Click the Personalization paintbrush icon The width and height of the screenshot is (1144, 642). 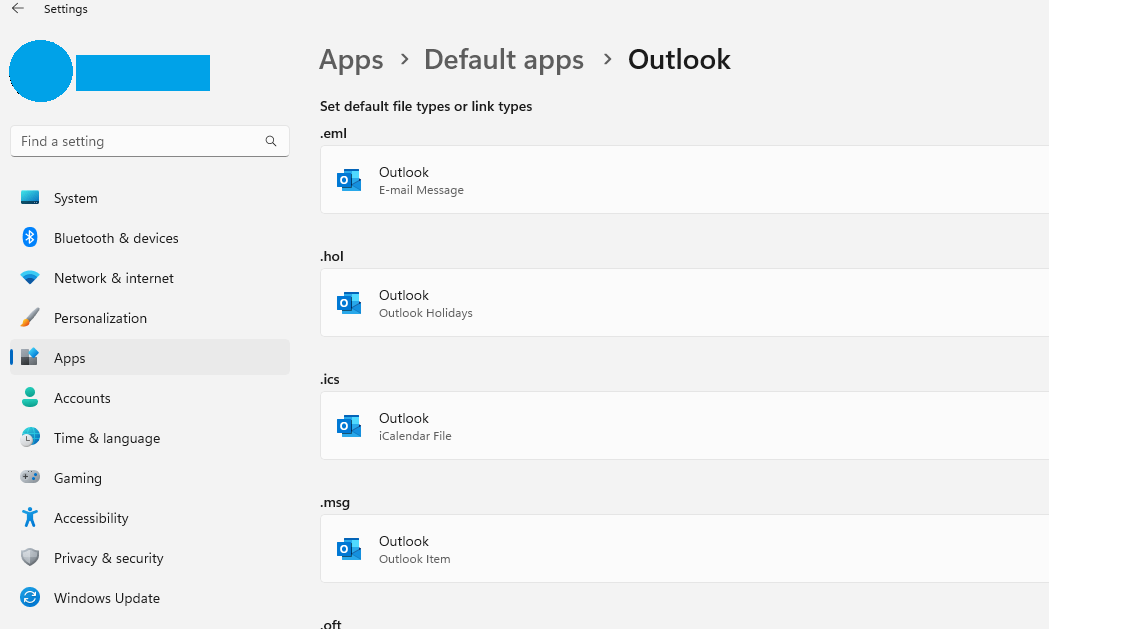[30, 317]
